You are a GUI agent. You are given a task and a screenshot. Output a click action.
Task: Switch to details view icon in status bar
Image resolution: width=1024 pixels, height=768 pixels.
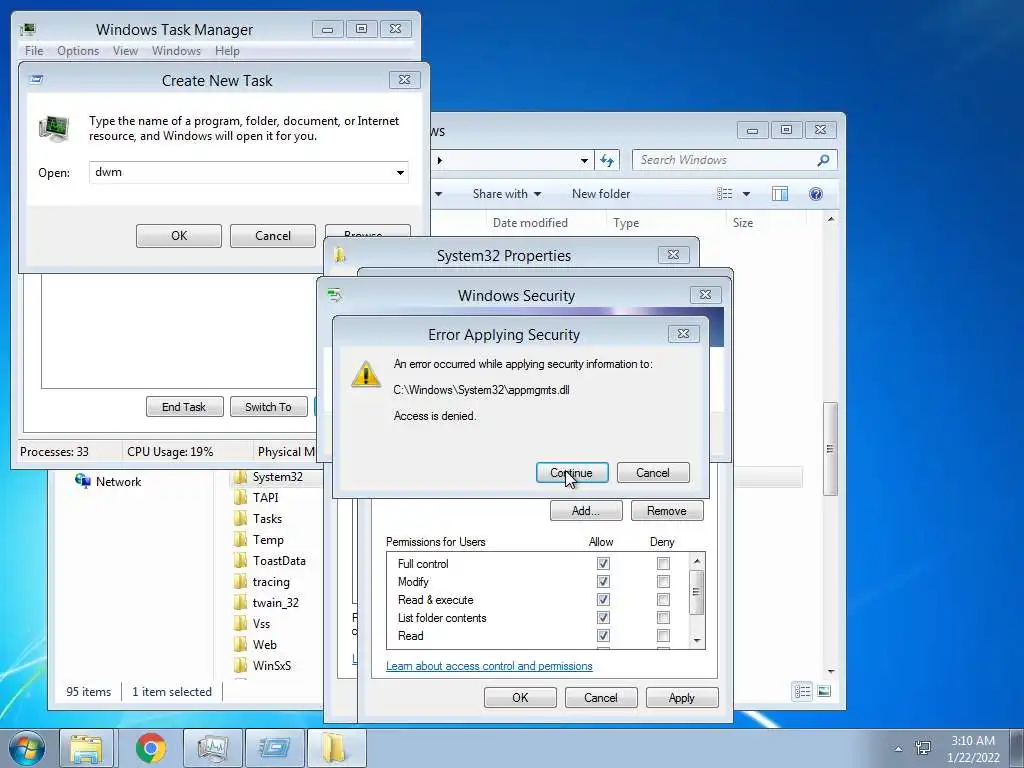803,691
